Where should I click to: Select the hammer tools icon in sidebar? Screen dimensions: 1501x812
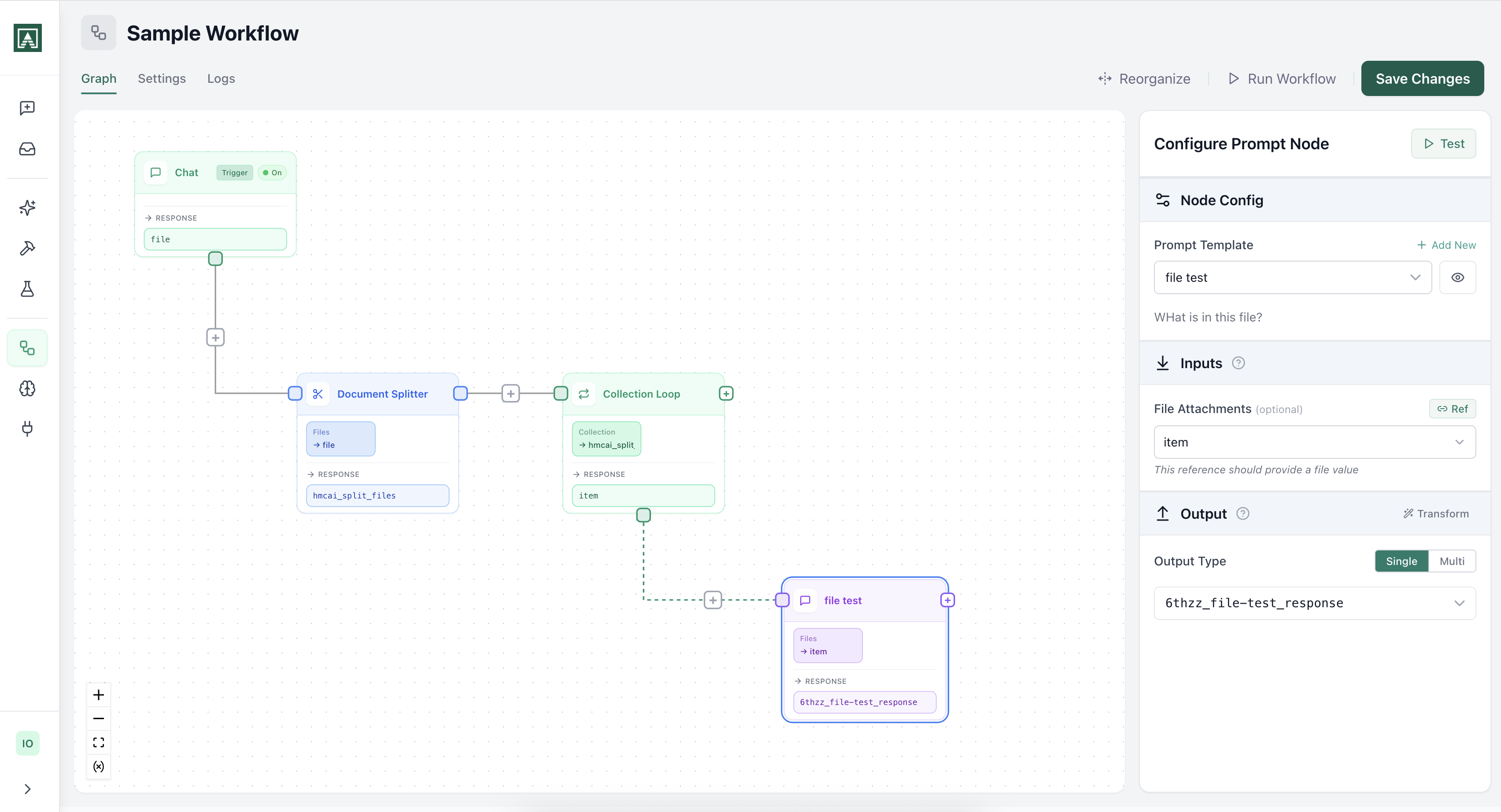pyautogui.click(x=27, y=248)
